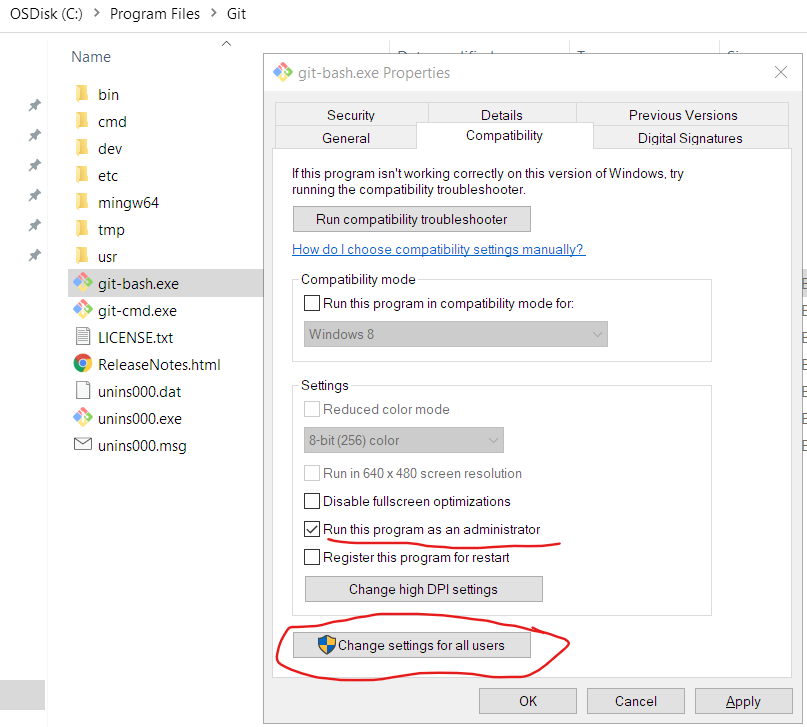Screen dimensions: 807x727
Task: Click Change high DPI settings button
Action: tap(424, 589)
